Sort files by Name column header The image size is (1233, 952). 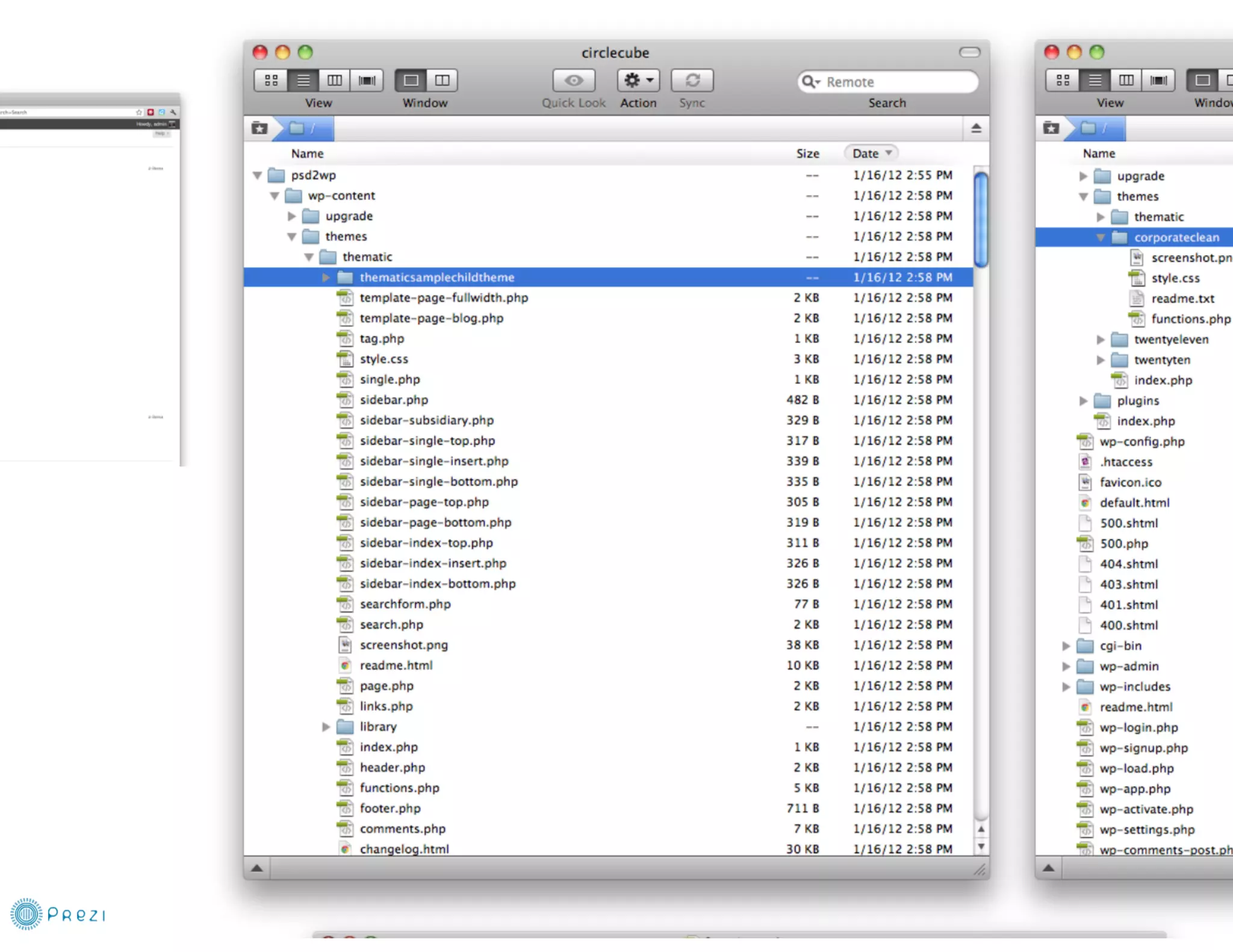click(x=308, y=153)
